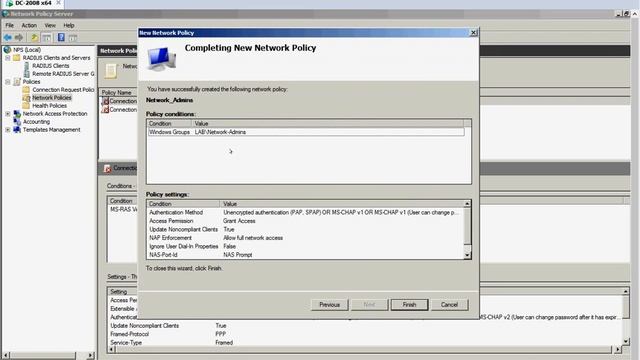Click the Policies node icon
The width and height of the screenshot is (640, 360).
tap(17, 82)
